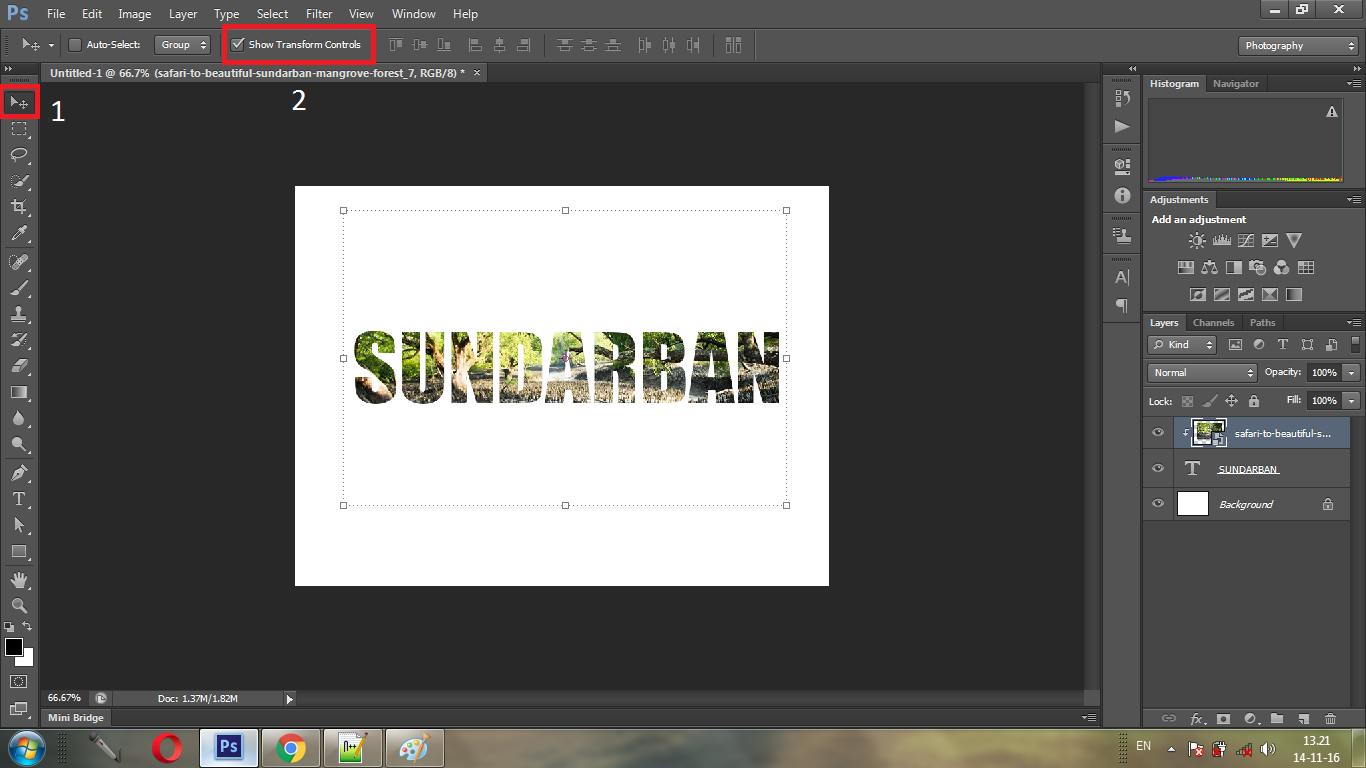
Task: Select the Hand tool
Action: 19,579
